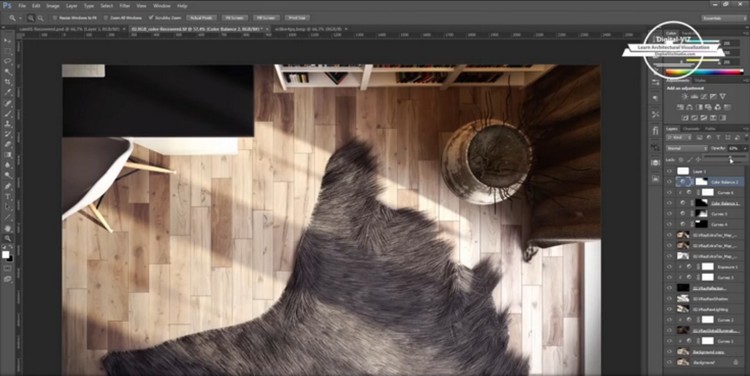The image size is (750, 376).
Task: Select the Eyedropper tool
Action: point(8,93)
